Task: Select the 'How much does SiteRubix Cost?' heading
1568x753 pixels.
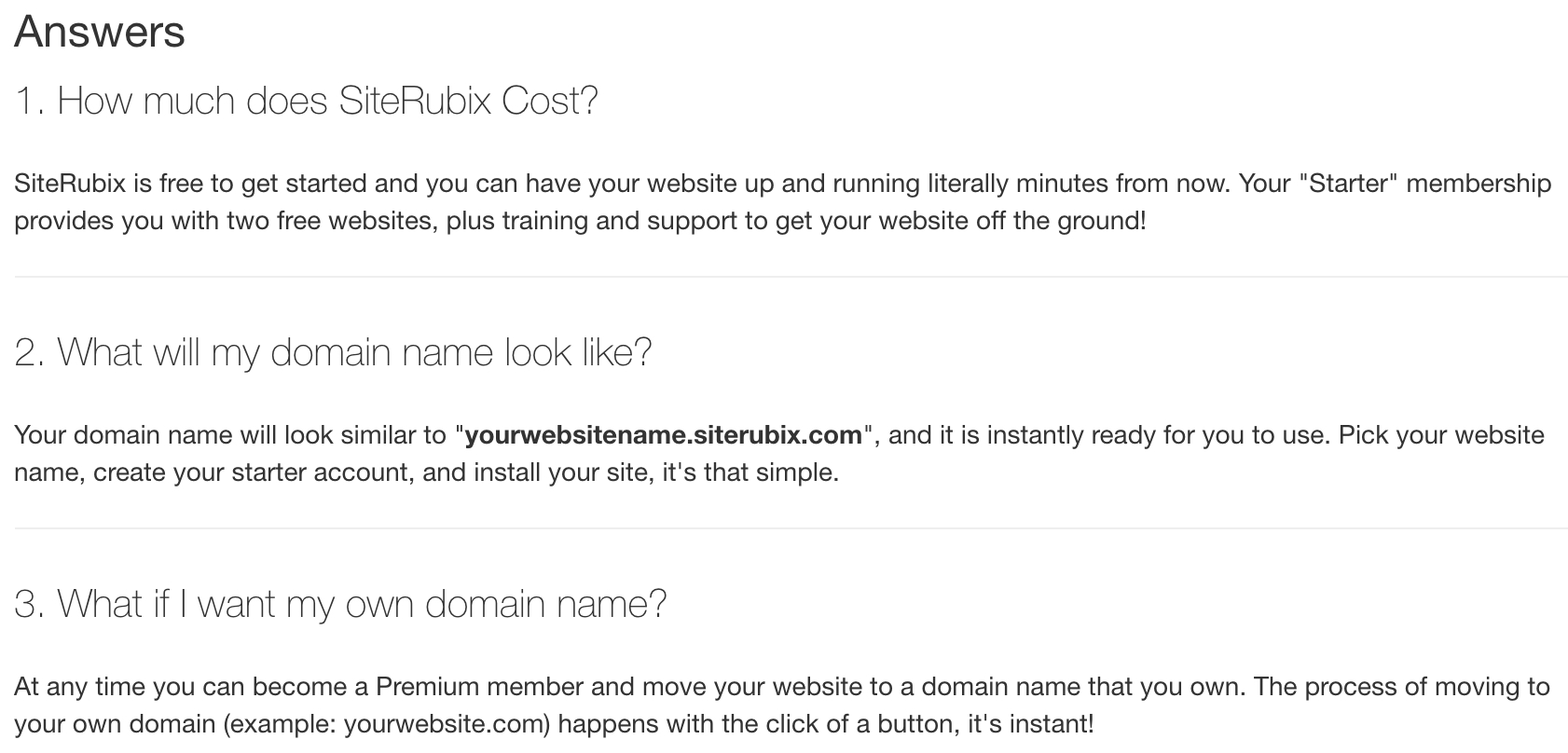Action: click(307, 101)
